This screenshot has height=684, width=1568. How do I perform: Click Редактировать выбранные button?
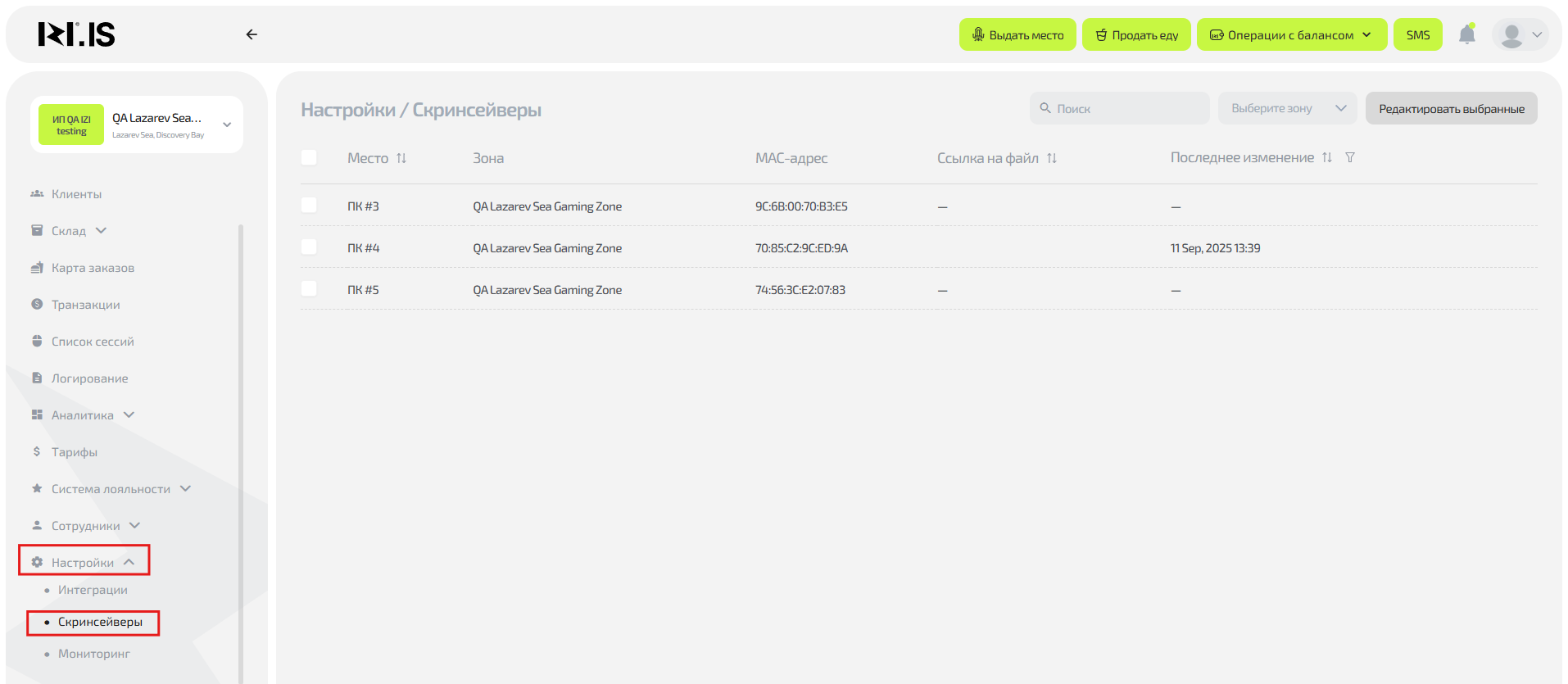pyautogui.click(x=1451, y=109)
